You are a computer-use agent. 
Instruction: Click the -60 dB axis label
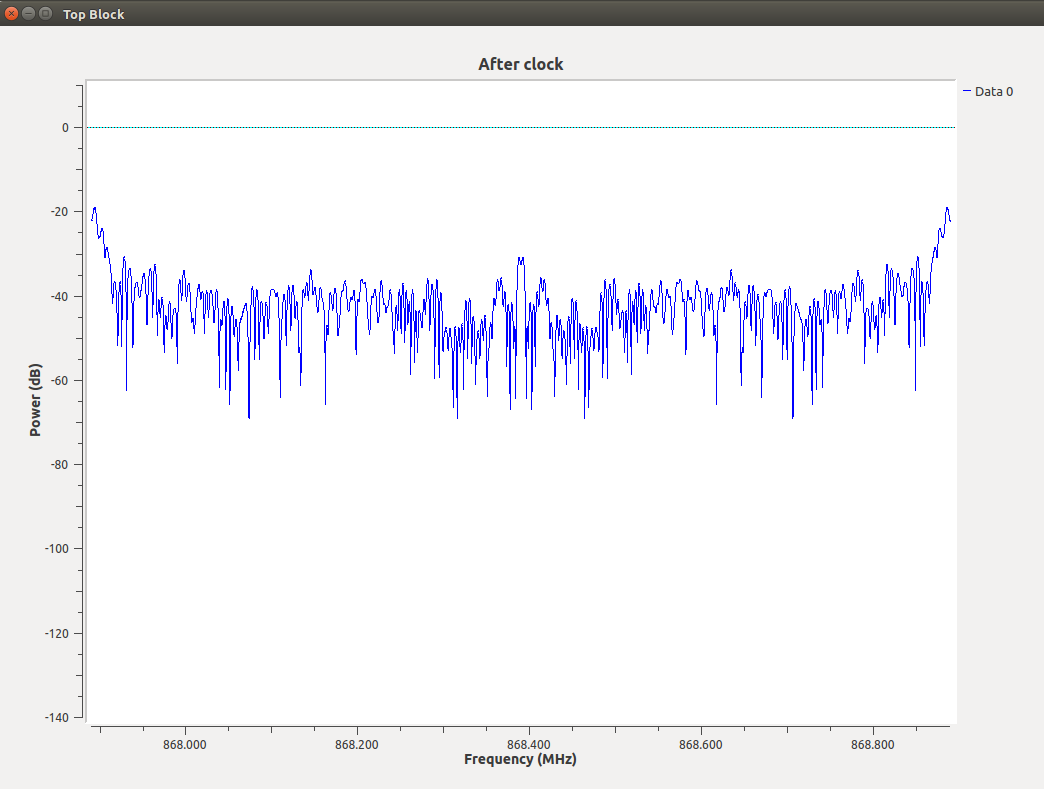coord(59,381)
